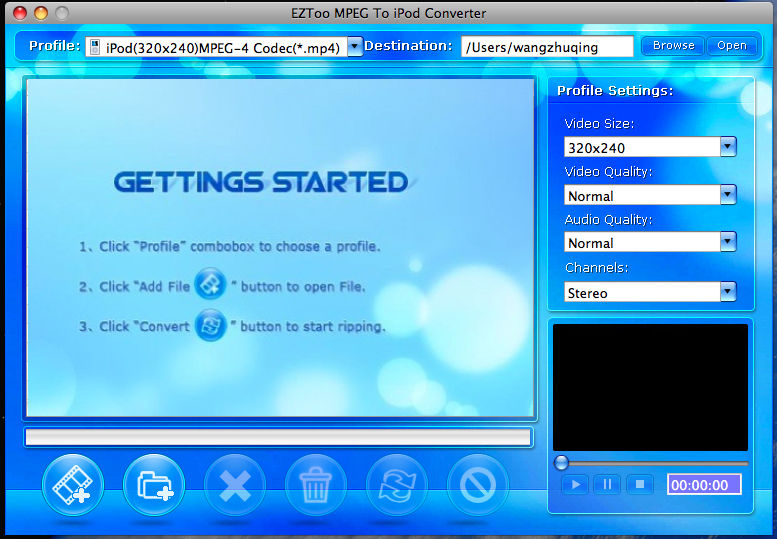
Task: Click the Add File filmstrip button
Action: click(x=73, y=485)
